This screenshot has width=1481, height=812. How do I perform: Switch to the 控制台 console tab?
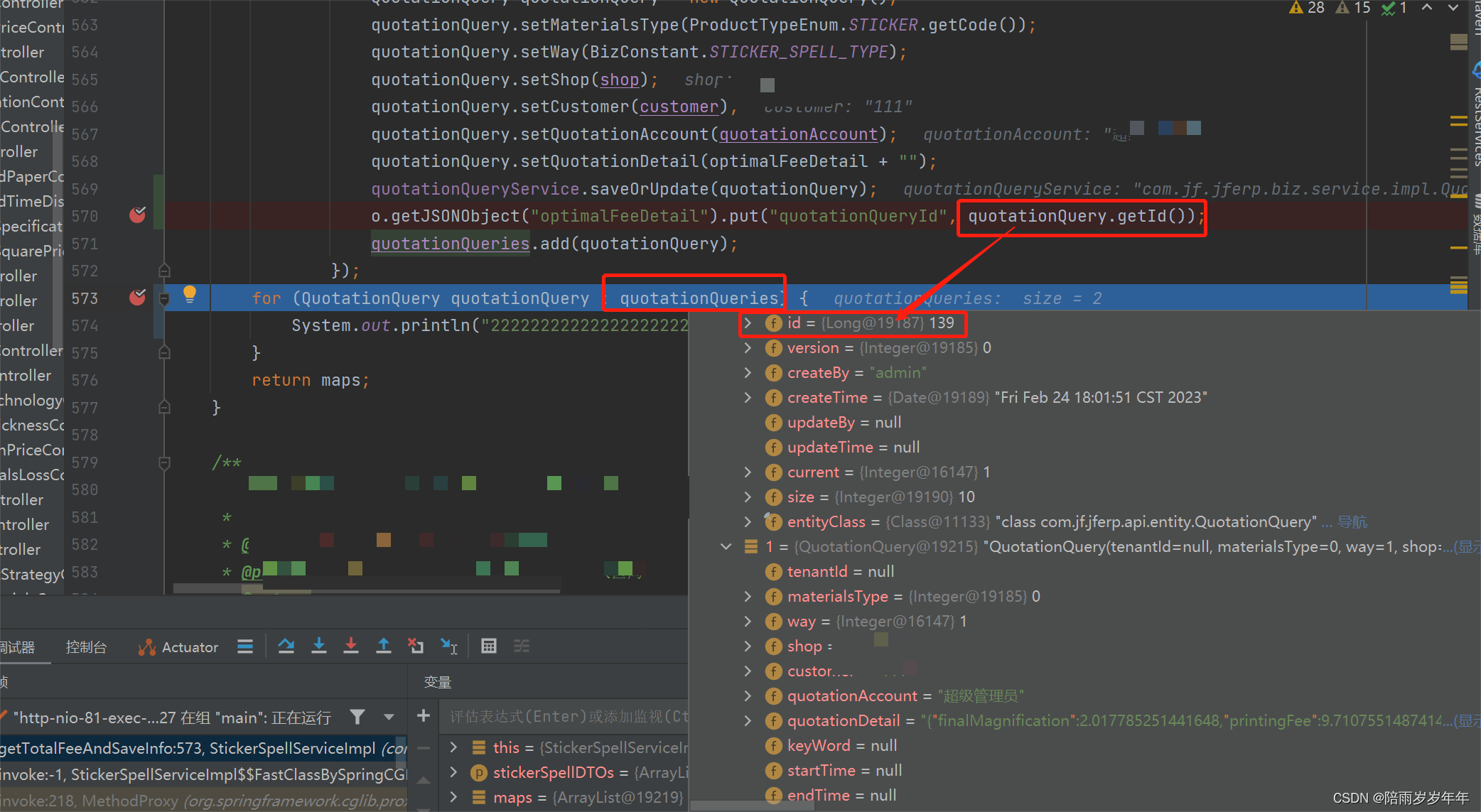pyautogui.click(x=86, y=647)
